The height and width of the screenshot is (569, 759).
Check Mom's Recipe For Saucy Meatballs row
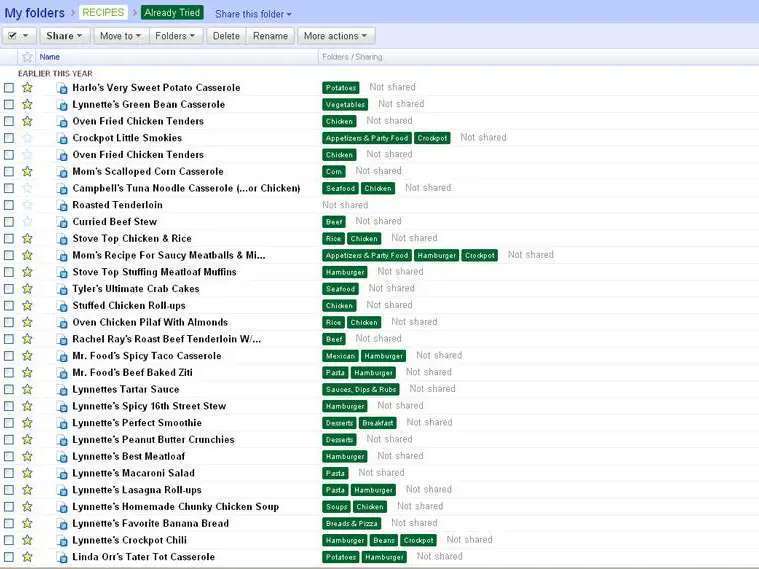coord(9,255)
